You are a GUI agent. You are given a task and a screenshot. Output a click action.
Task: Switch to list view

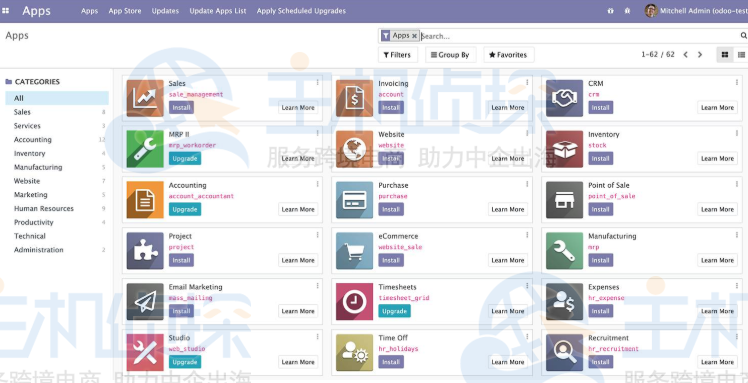click(x=741, y=55)
